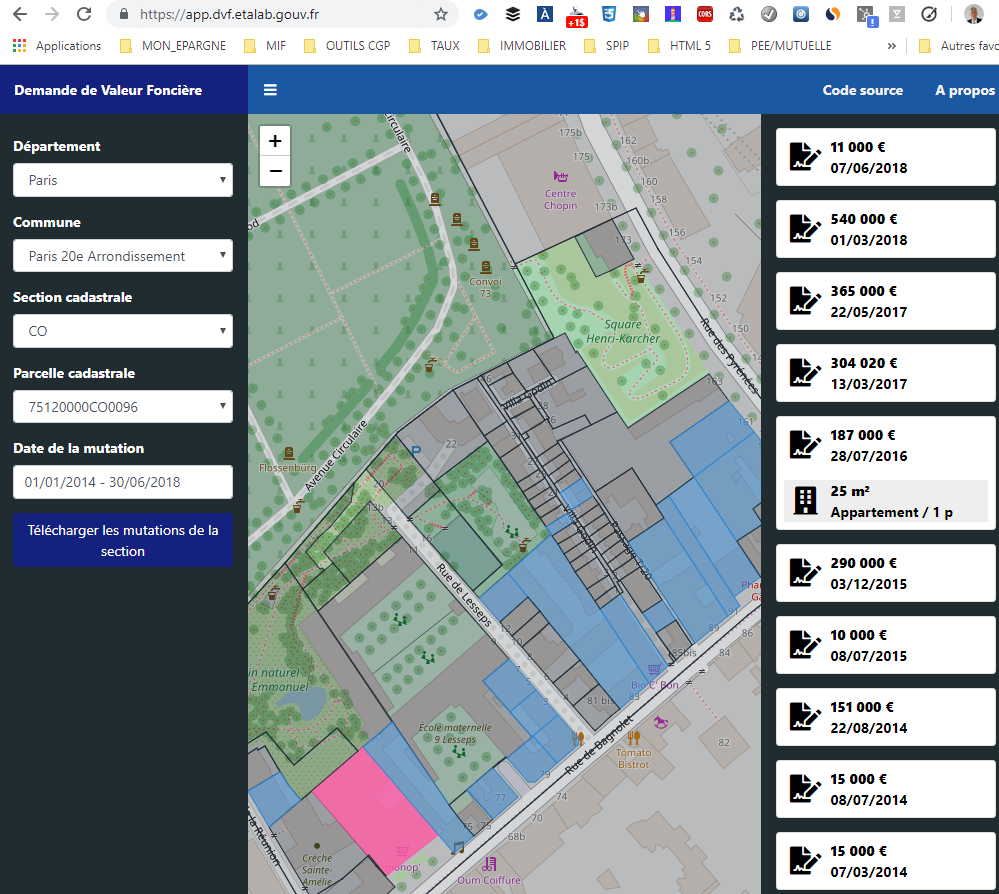
Task: Expand the Commune dropdown Paris 20e Arrondissement
Action: [x=122, y=256]
